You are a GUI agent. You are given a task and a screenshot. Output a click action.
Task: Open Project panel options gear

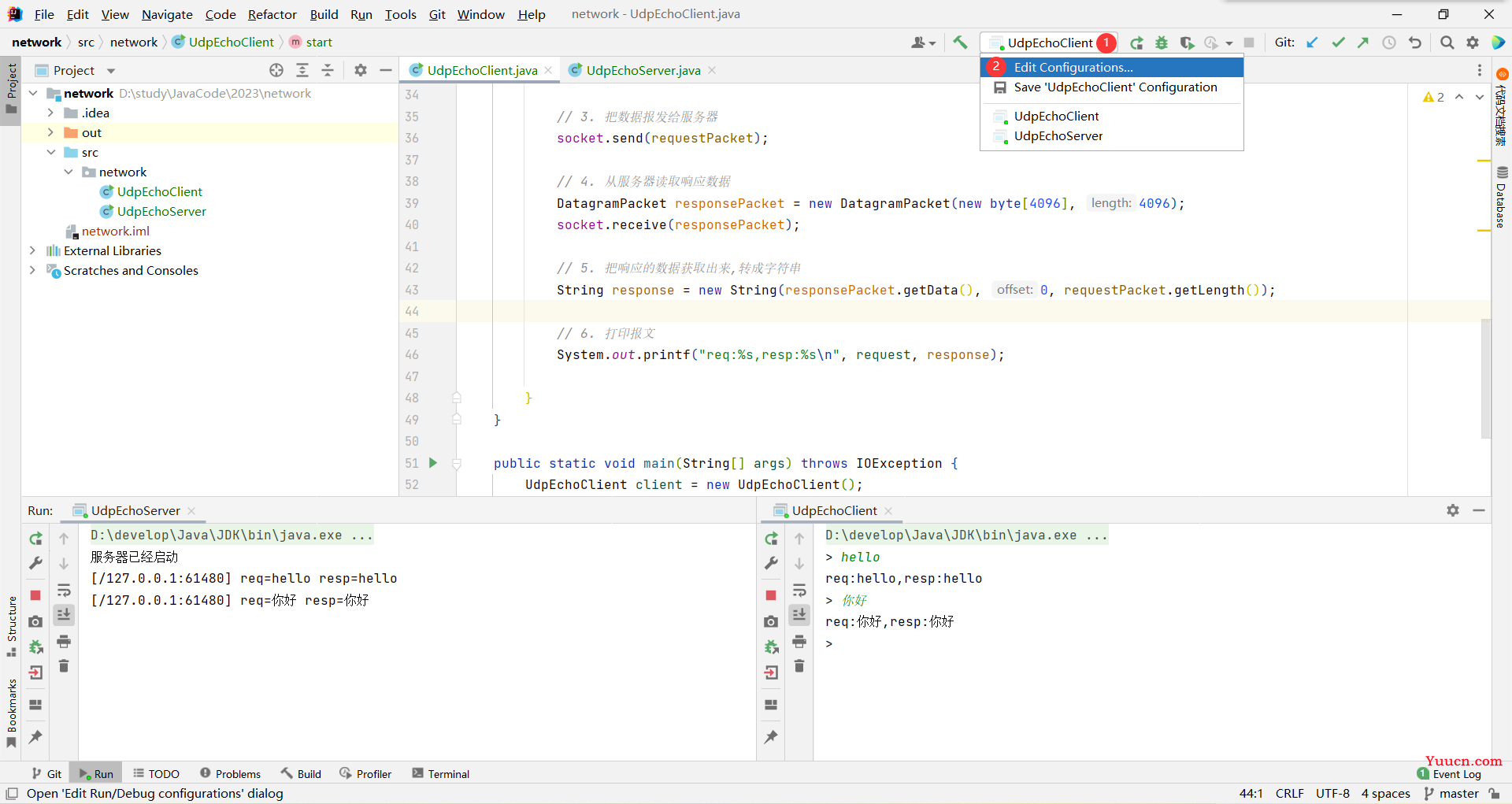coord(361,70)
